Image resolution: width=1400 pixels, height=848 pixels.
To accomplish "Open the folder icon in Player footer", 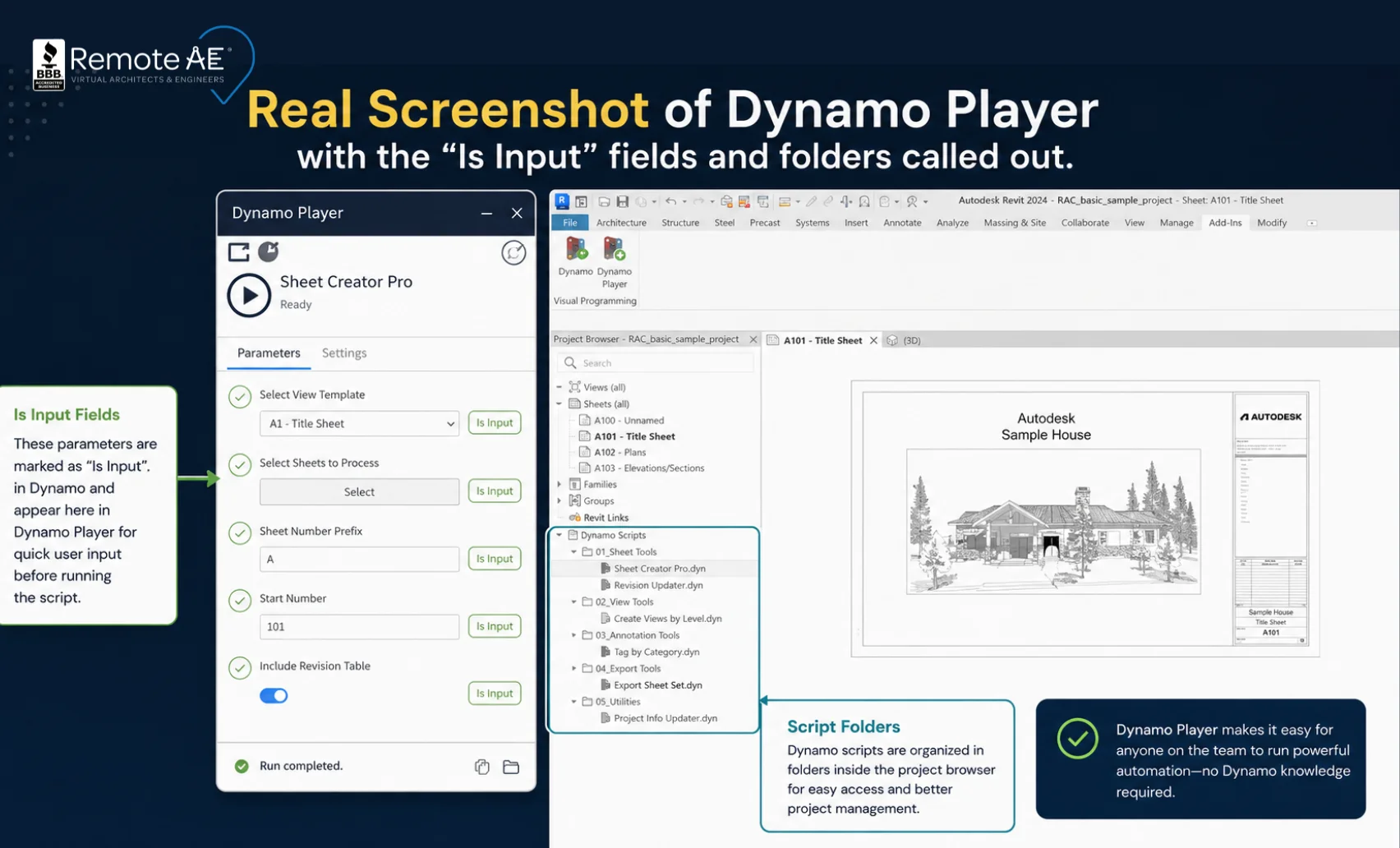I will coord(511,766).
